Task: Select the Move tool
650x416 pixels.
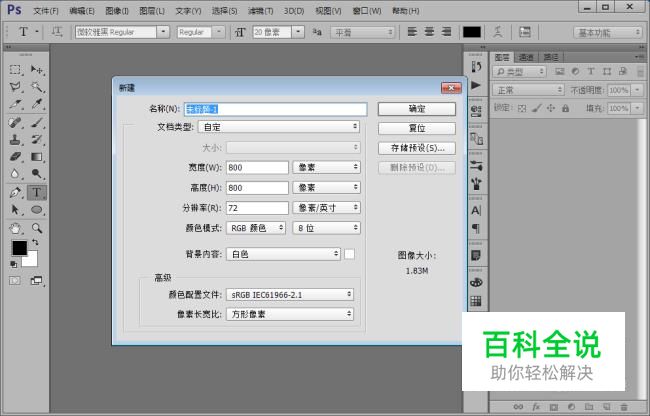Action: (x=37, y=70)
